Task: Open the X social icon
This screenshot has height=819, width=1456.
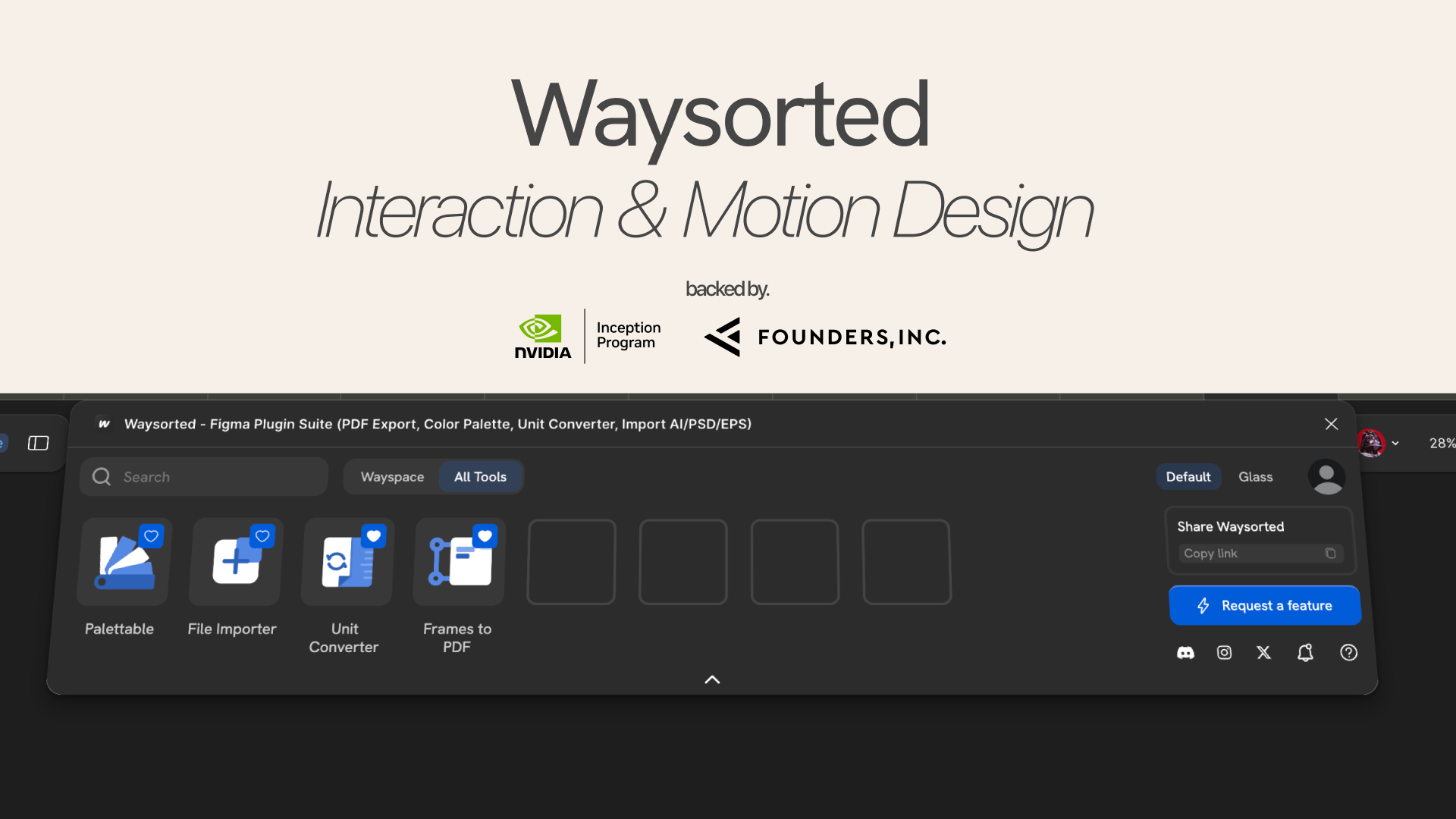Action: click(1263, 653)
